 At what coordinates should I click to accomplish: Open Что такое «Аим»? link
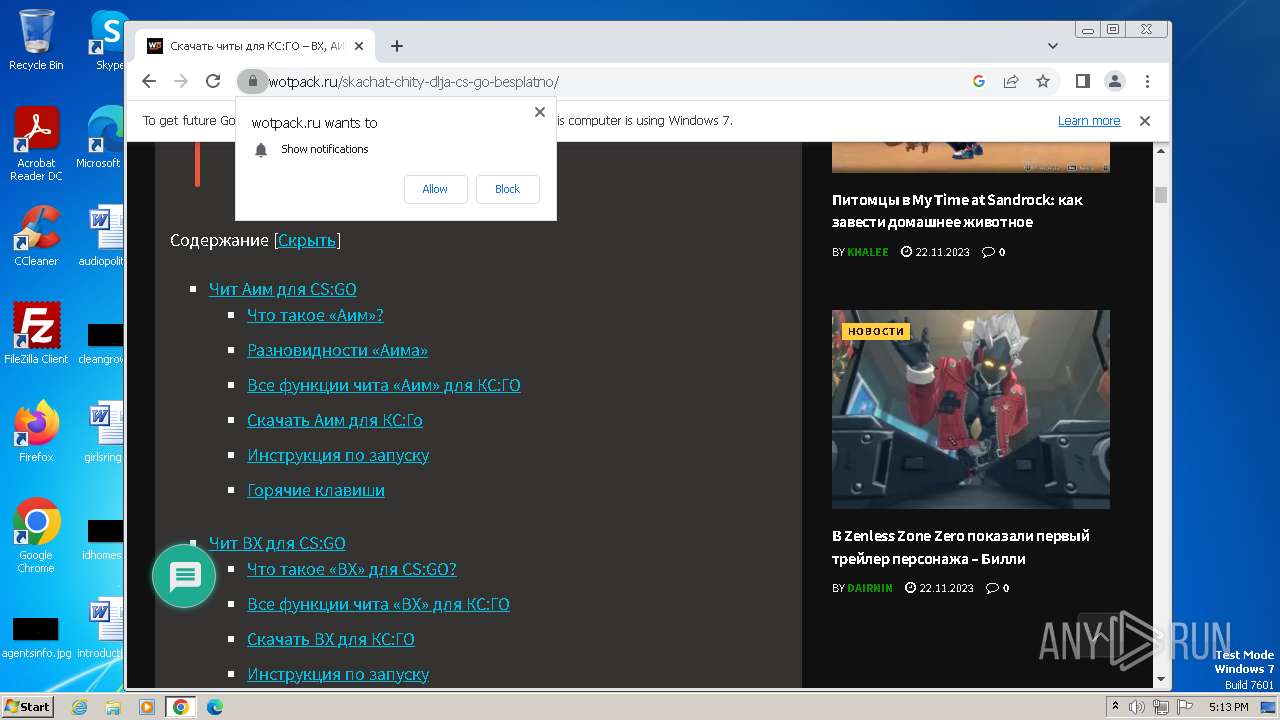click(315, 315)
